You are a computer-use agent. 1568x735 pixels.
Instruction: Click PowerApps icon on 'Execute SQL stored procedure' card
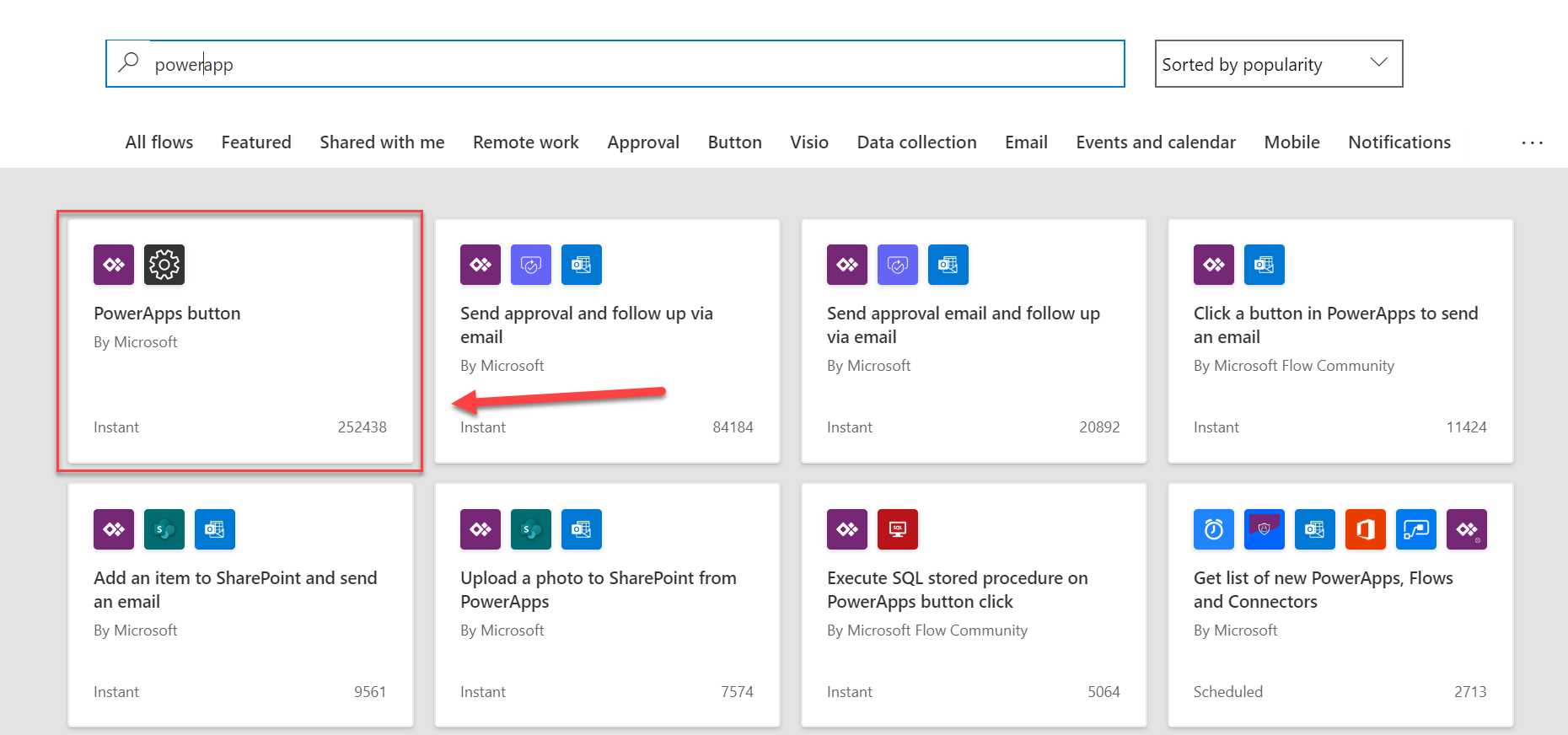[847, 529]
